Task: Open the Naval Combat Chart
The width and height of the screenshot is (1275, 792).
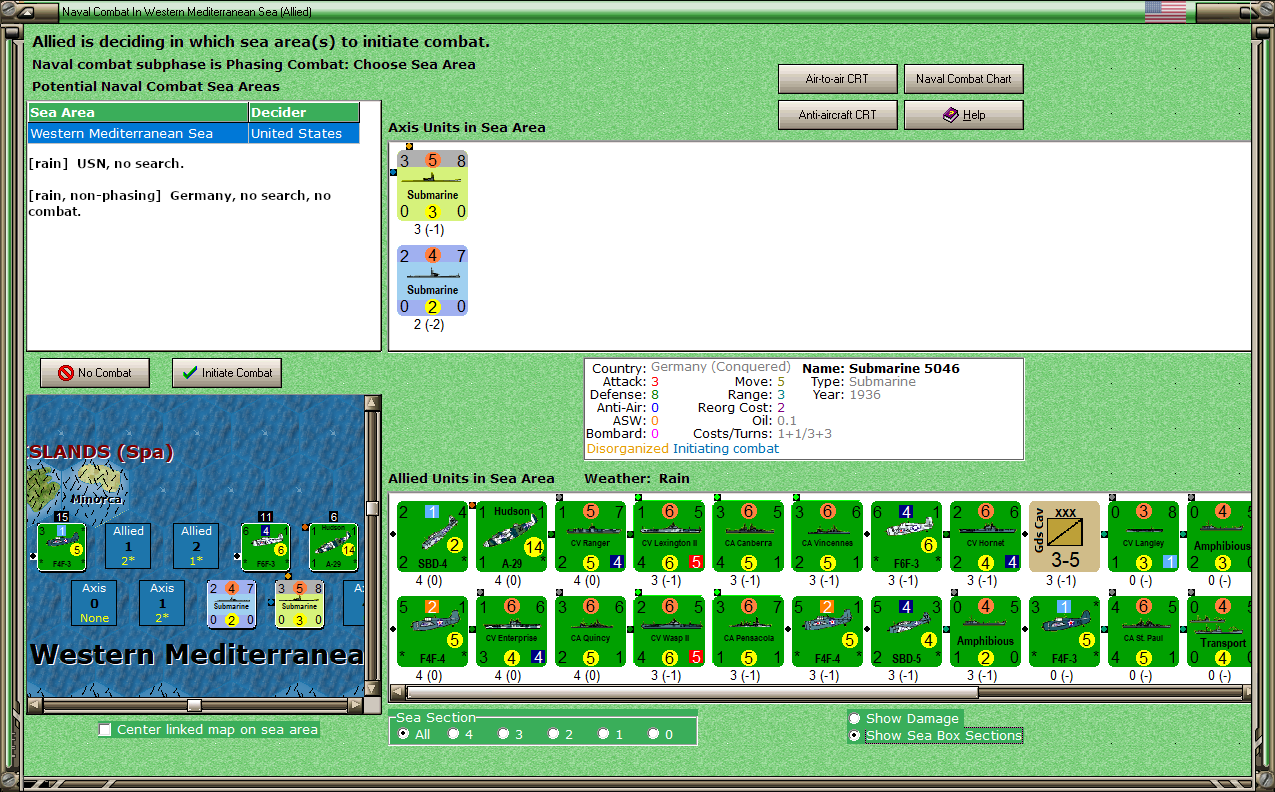Action: (x=964, y=79)
